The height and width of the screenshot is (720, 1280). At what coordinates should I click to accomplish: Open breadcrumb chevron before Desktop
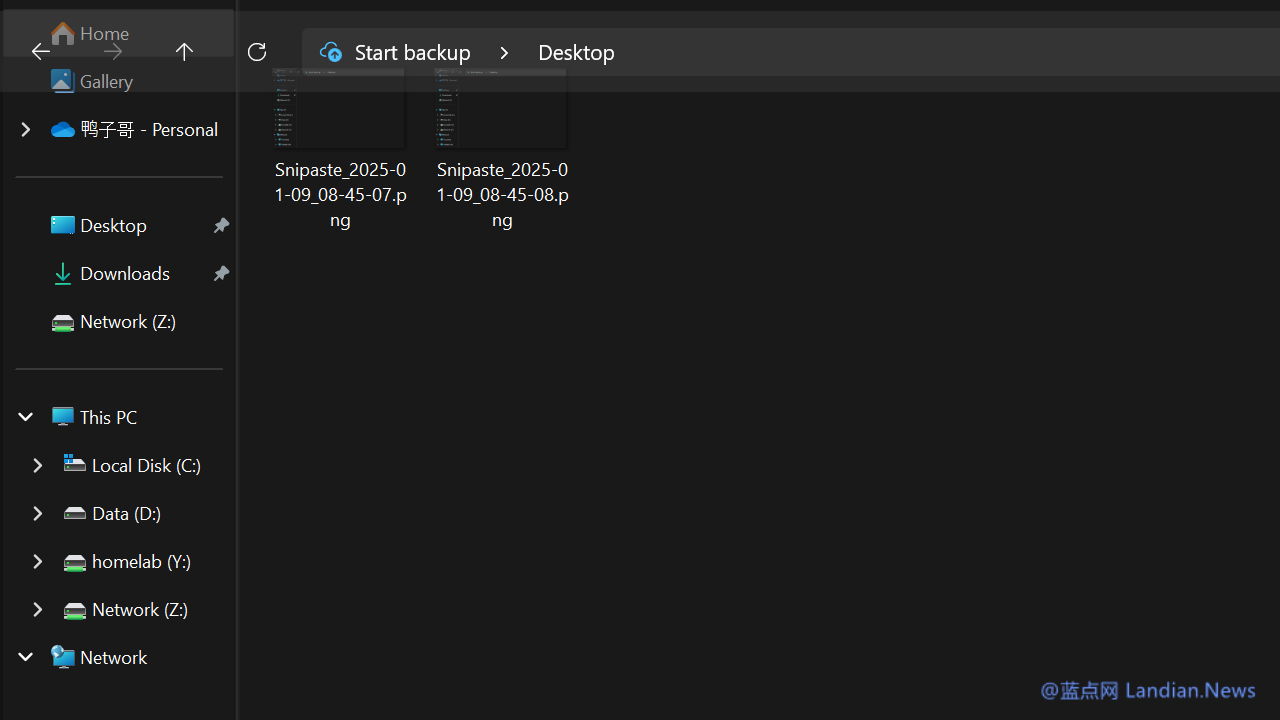click(504, 52)
